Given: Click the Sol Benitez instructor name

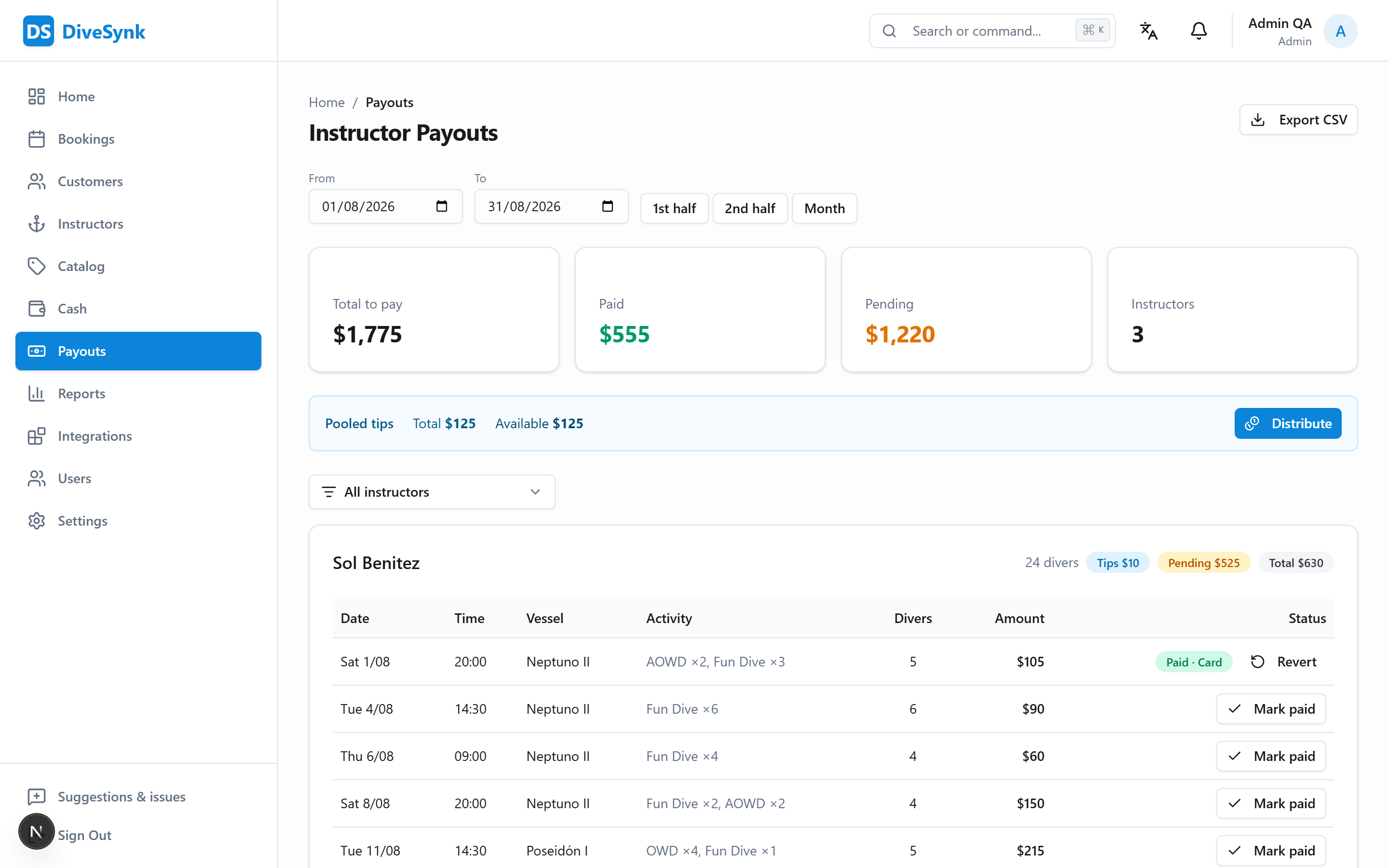Looking at the screenshot, I should 376,563.
